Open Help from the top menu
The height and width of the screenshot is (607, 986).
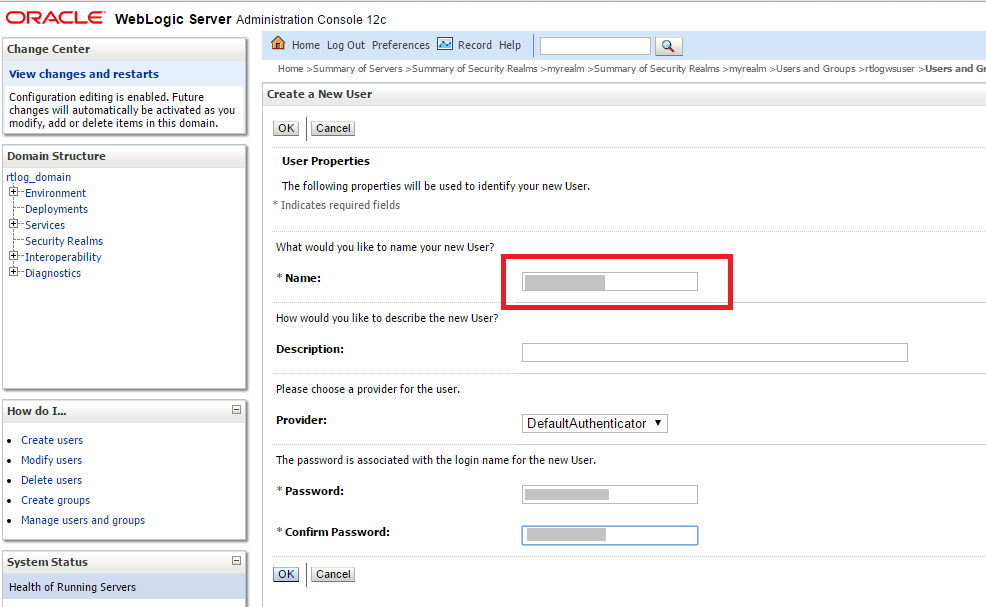click(x=510, y=45)
